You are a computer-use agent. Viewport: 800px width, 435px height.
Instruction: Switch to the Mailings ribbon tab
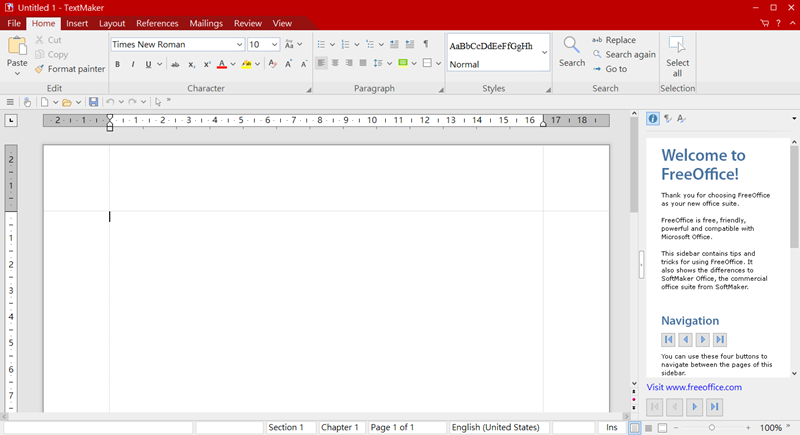pos(206,23)
